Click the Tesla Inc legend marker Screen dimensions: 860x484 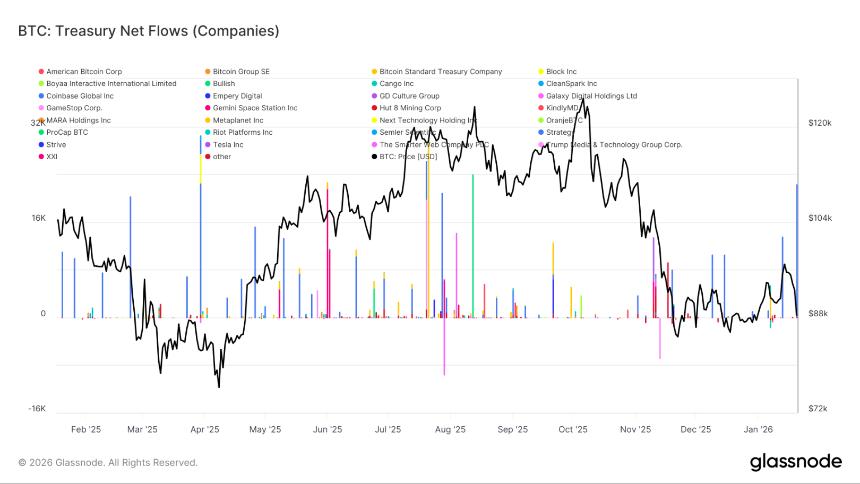[207, 144]
